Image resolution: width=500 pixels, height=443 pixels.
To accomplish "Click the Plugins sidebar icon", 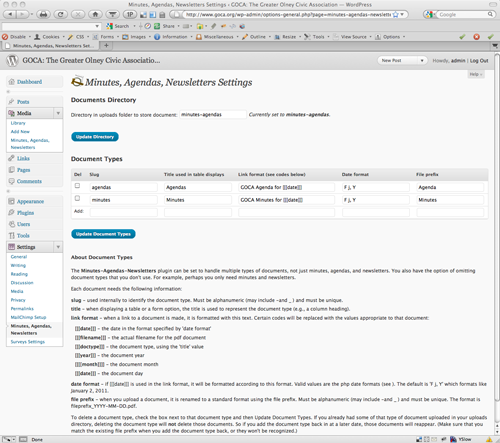I will coord(12,213).
